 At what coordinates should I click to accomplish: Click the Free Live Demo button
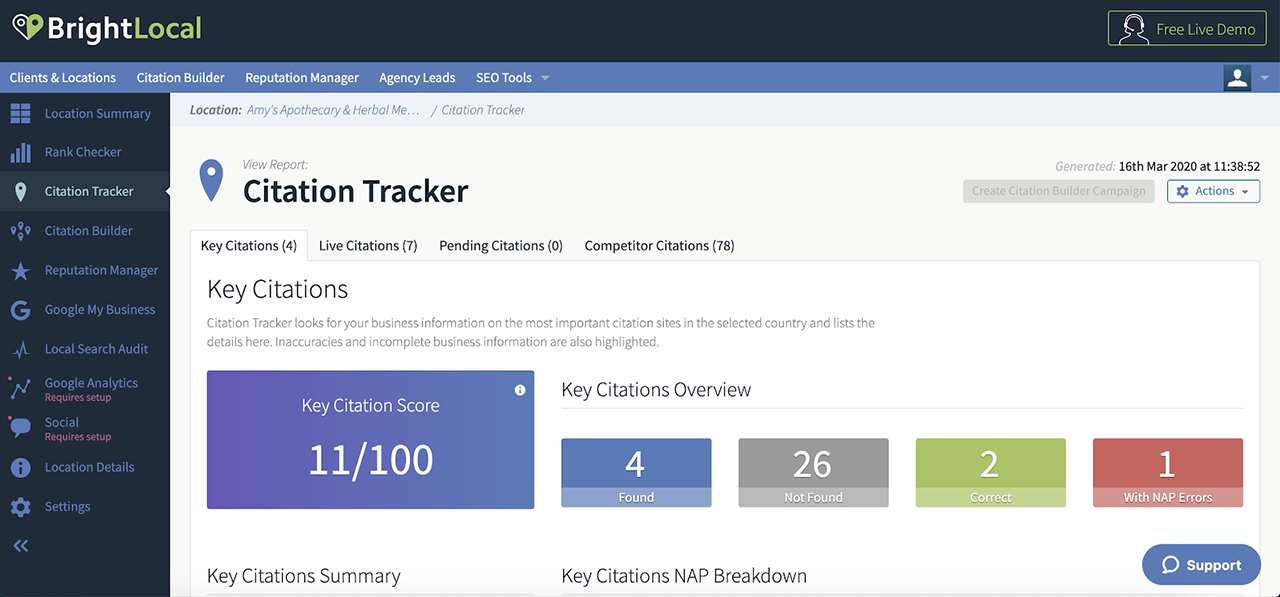coord(1187,29)
